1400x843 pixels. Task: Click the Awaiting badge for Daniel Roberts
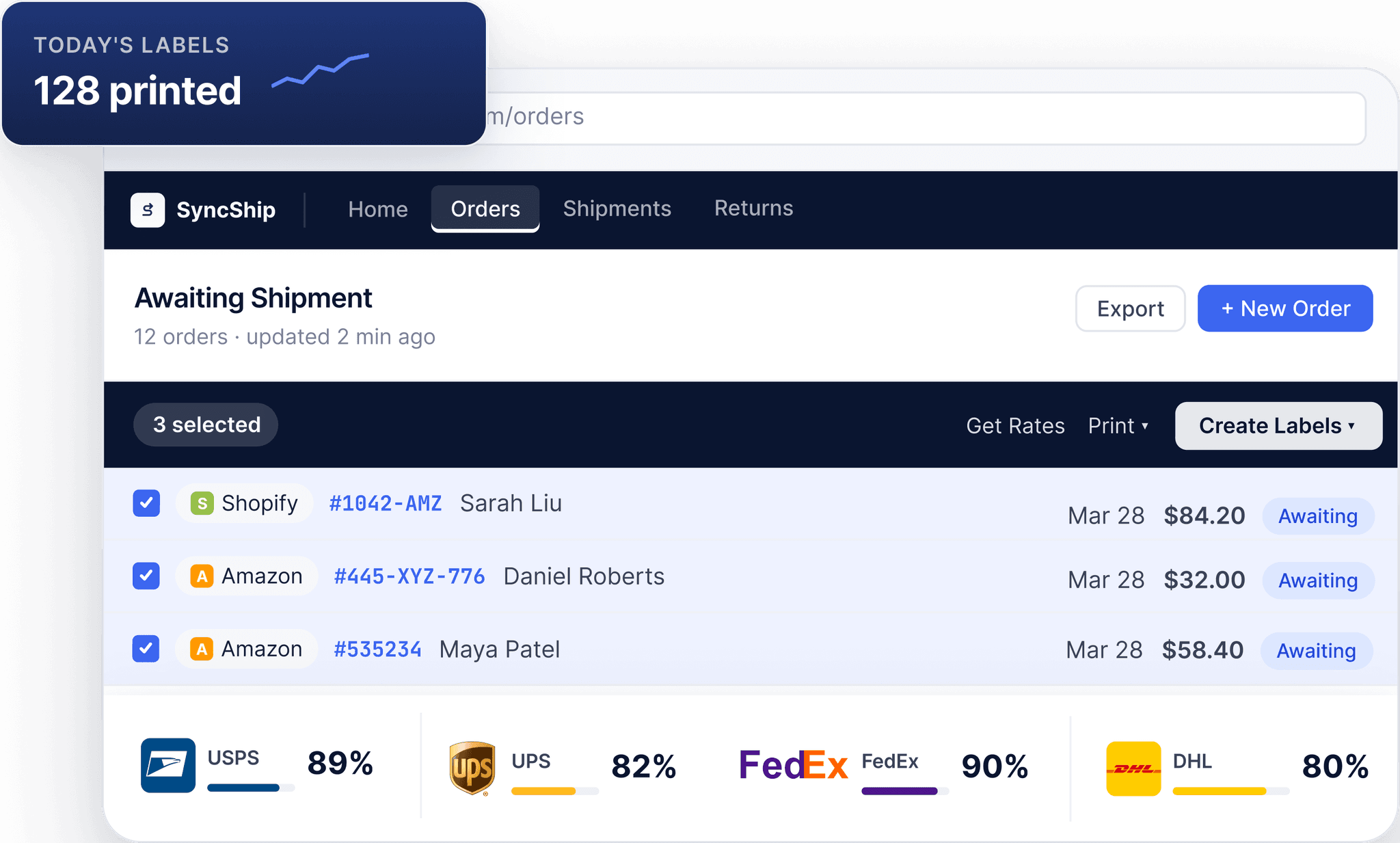click(x=1318, y=580)
